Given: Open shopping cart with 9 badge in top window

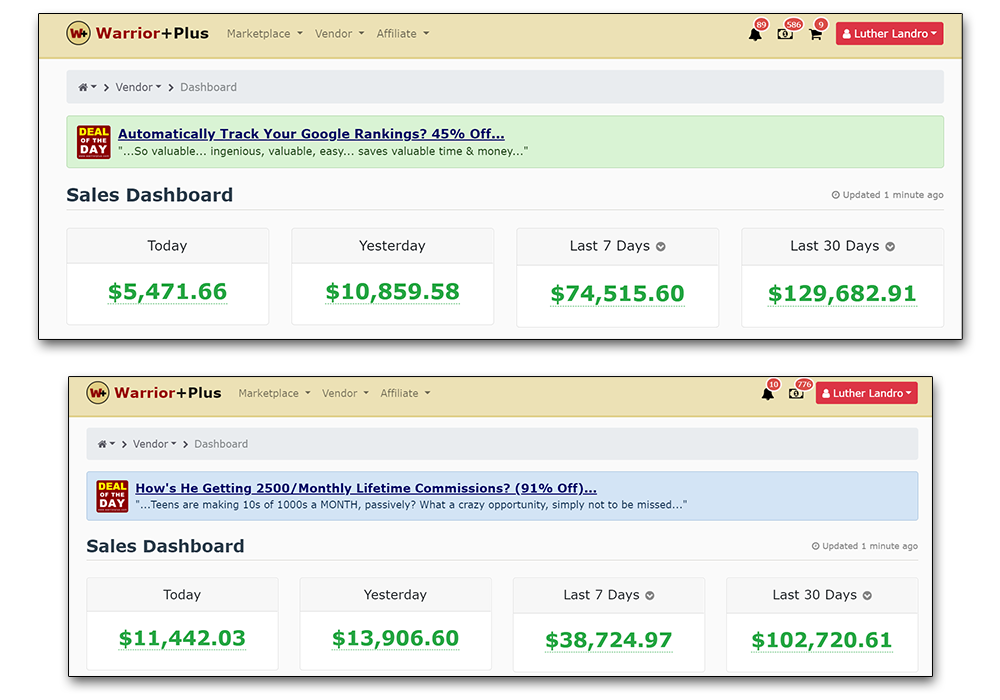Looking at the screenshot, I should [x=815, y=34].
